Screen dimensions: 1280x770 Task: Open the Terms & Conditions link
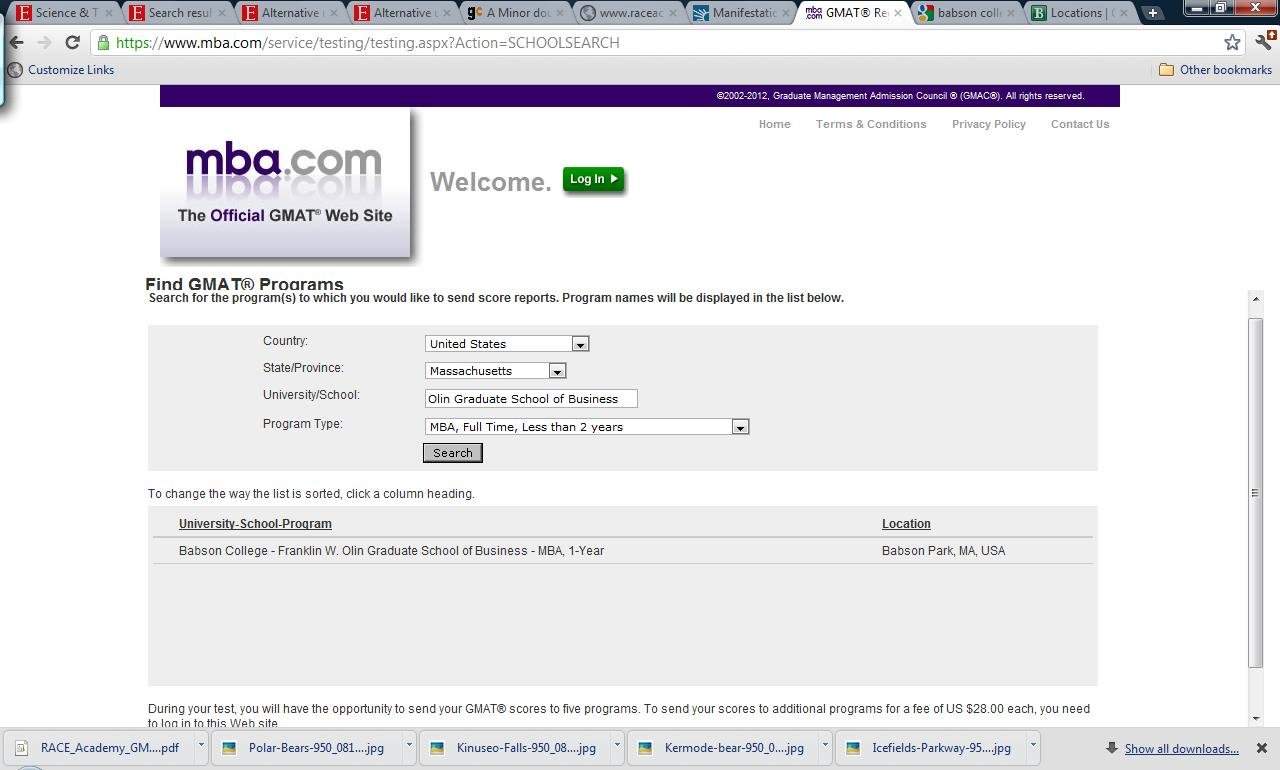click(871, 124)
